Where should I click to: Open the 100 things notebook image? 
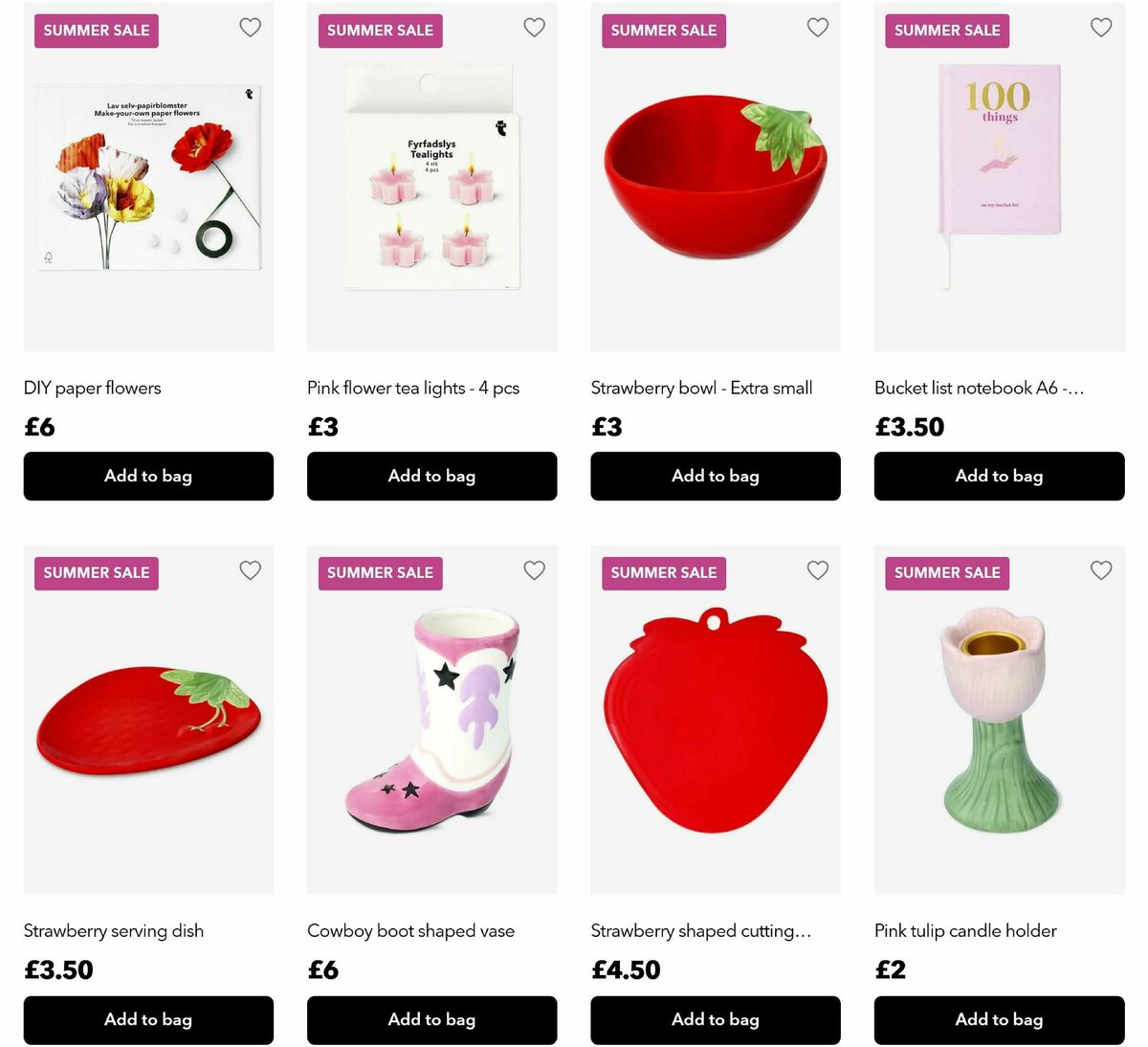pyautogui.click(x=999, y=178)
